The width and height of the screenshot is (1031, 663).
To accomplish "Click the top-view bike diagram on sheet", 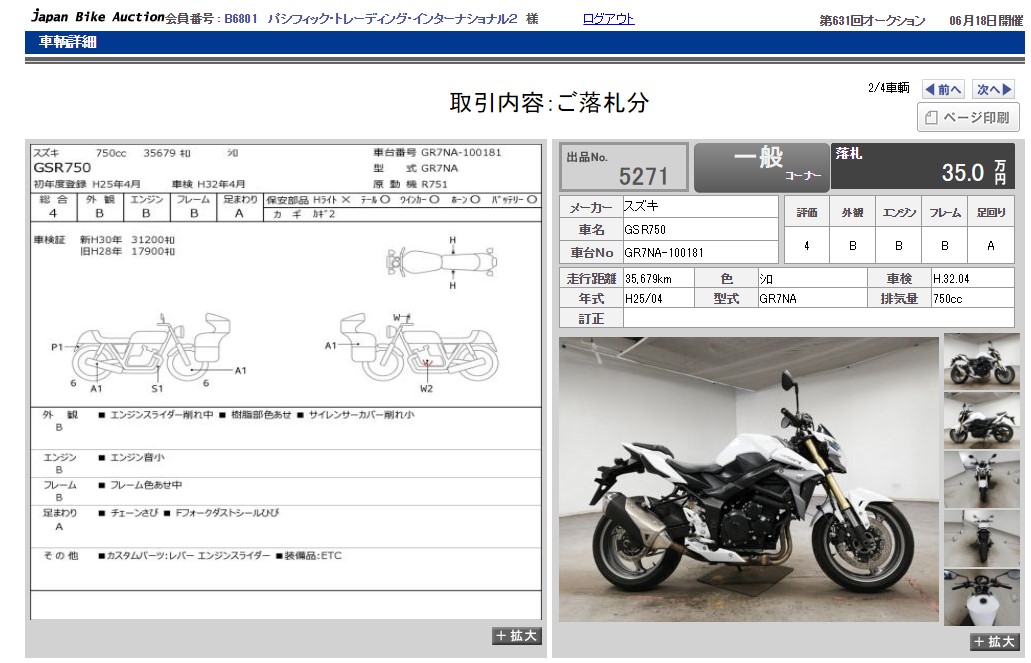I will tap(441, 262).
